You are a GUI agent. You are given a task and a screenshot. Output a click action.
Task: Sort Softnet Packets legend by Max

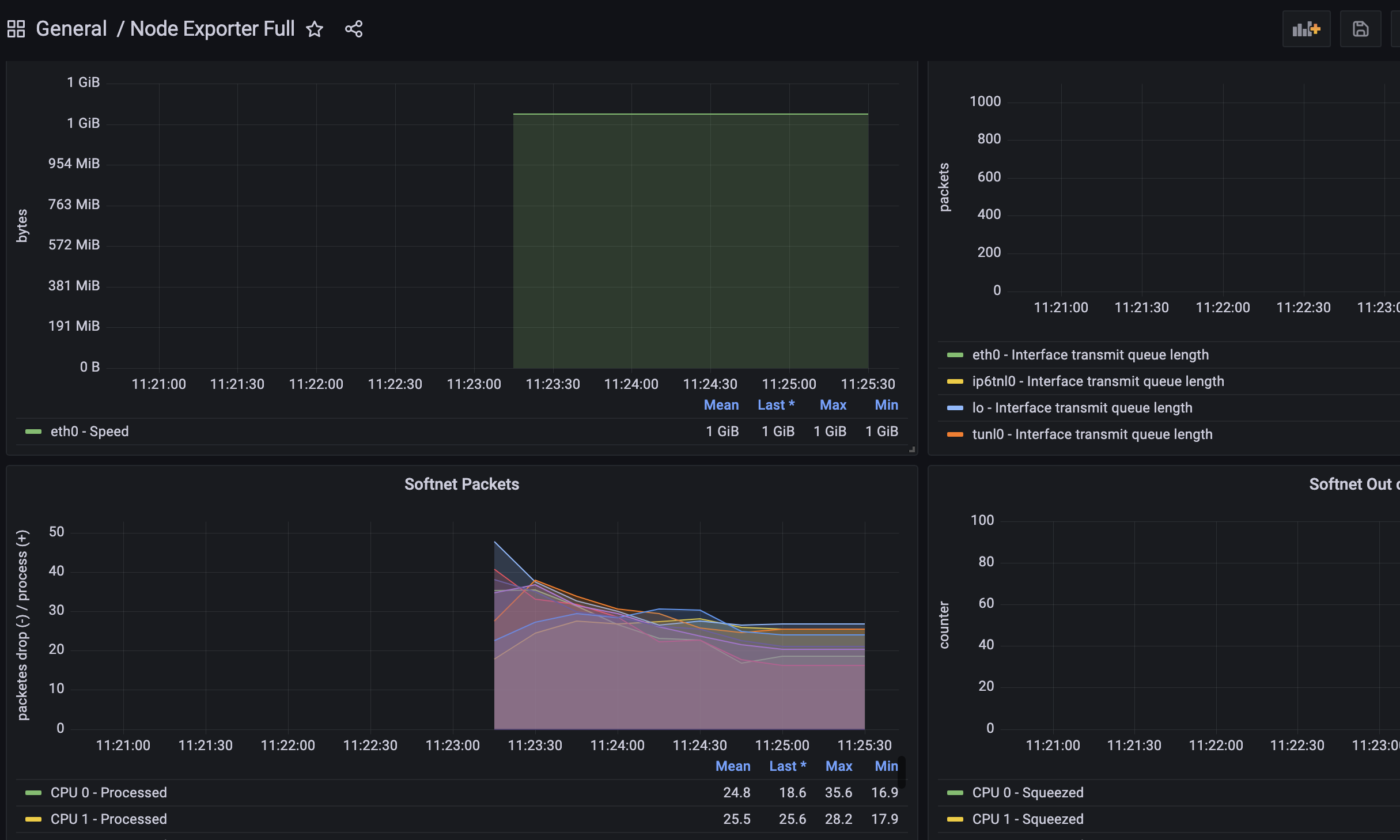(839, 766)
